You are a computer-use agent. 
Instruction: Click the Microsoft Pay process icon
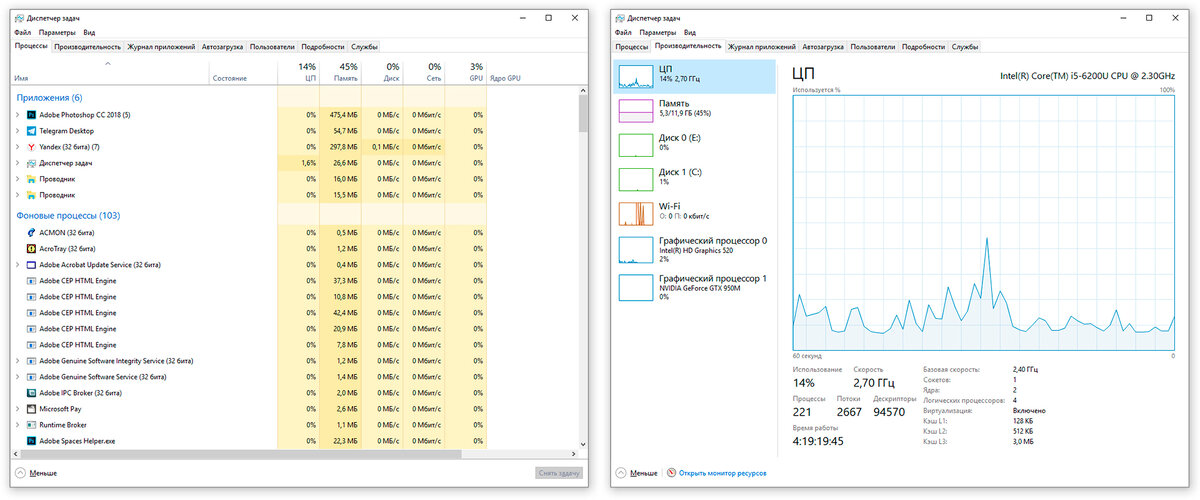[x=32, y=409]
